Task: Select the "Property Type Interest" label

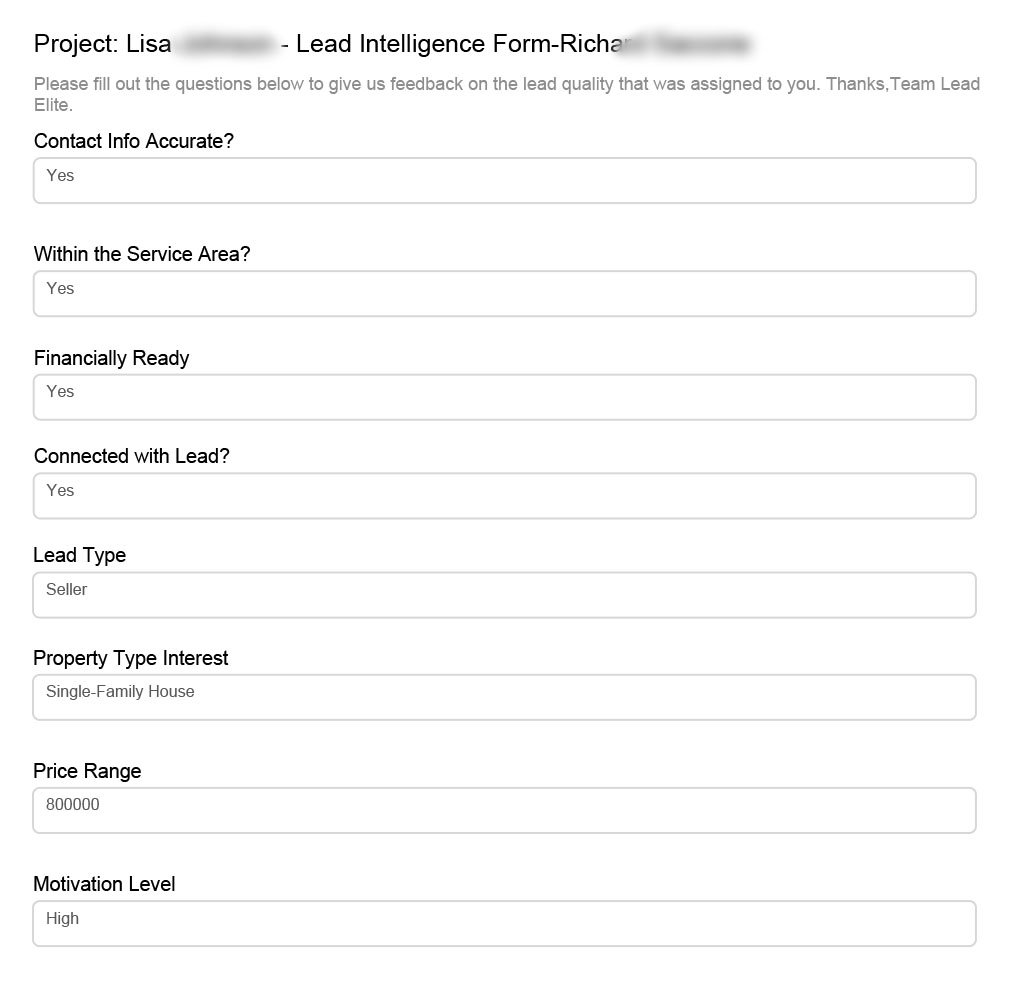Action: (131, 658)
